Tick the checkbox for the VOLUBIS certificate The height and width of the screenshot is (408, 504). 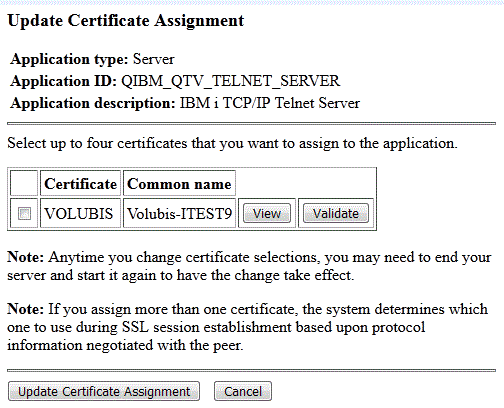pos(24,213)
